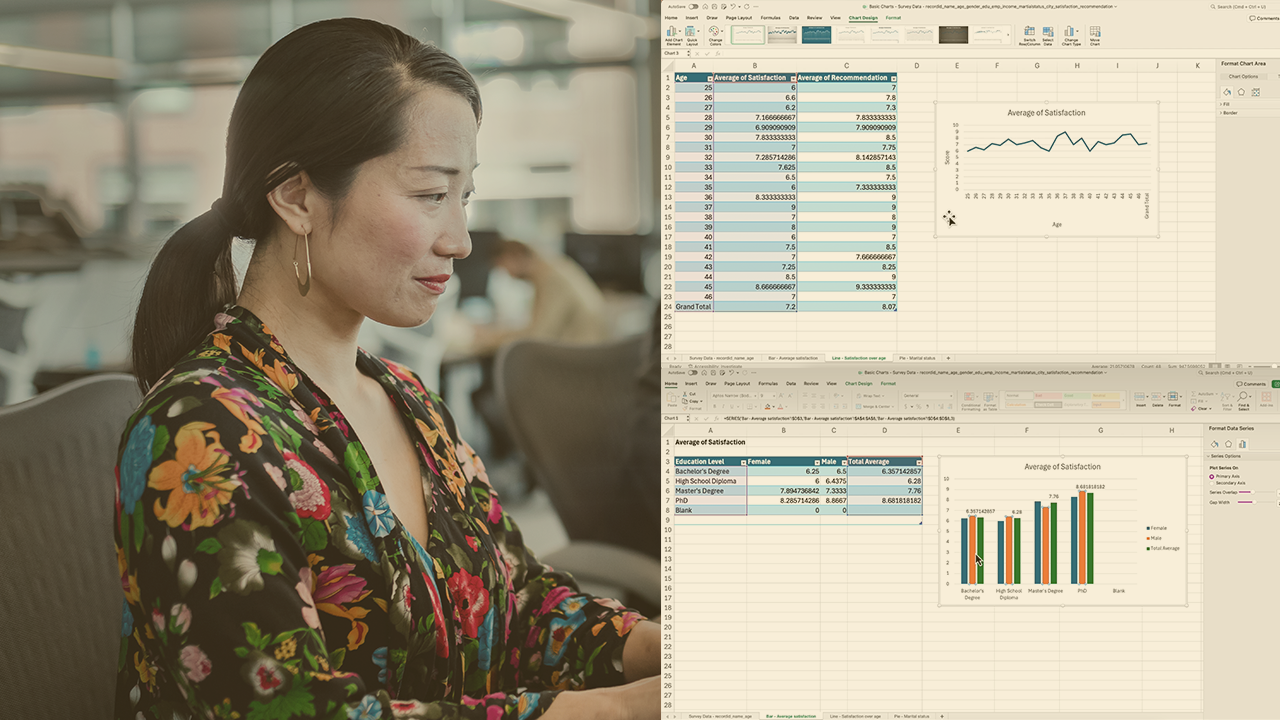The image size is (1280, 720).
Task: Click Chart Options in Format Chart Area pane
Action: click(x=1243, y=76)
